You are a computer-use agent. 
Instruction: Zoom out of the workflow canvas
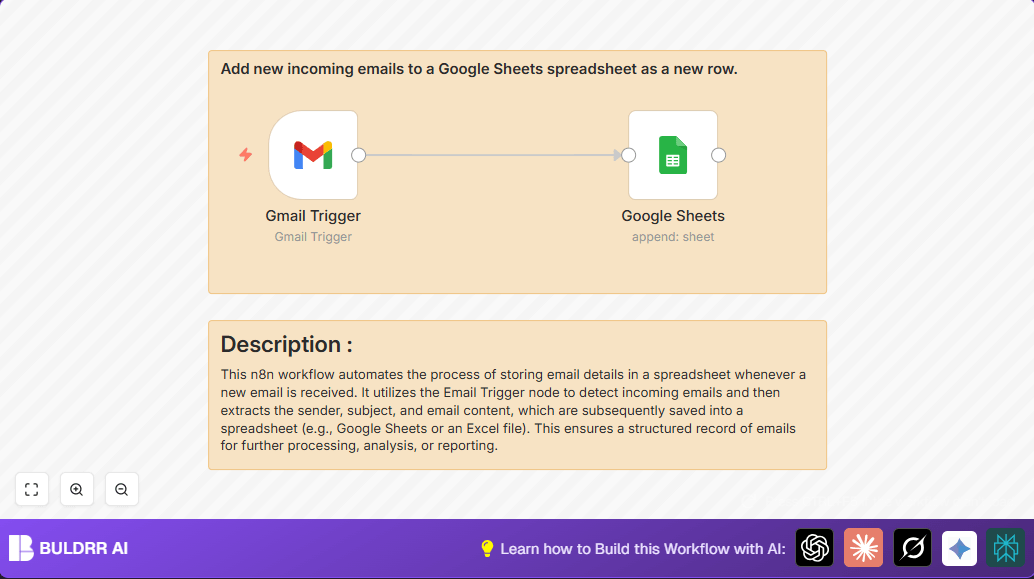[x=121, y=489]
